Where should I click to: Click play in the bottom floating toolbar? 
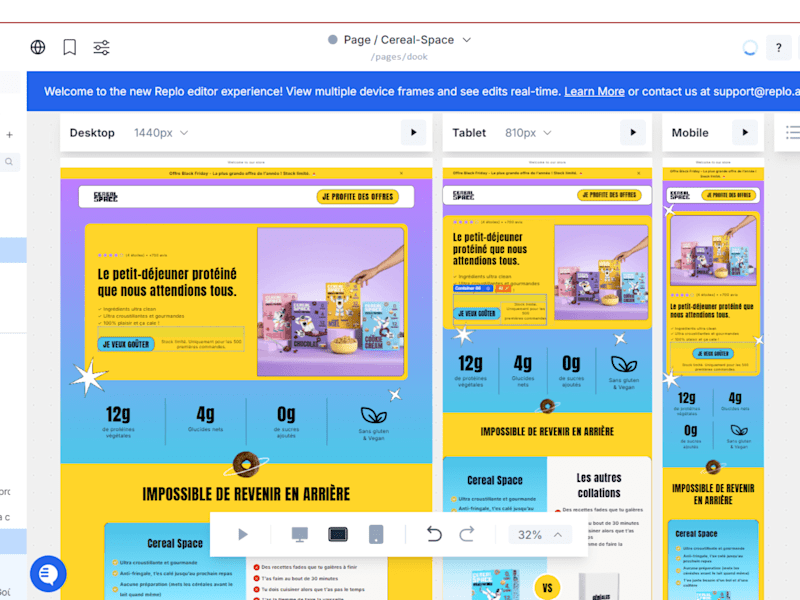coord(243,535)
